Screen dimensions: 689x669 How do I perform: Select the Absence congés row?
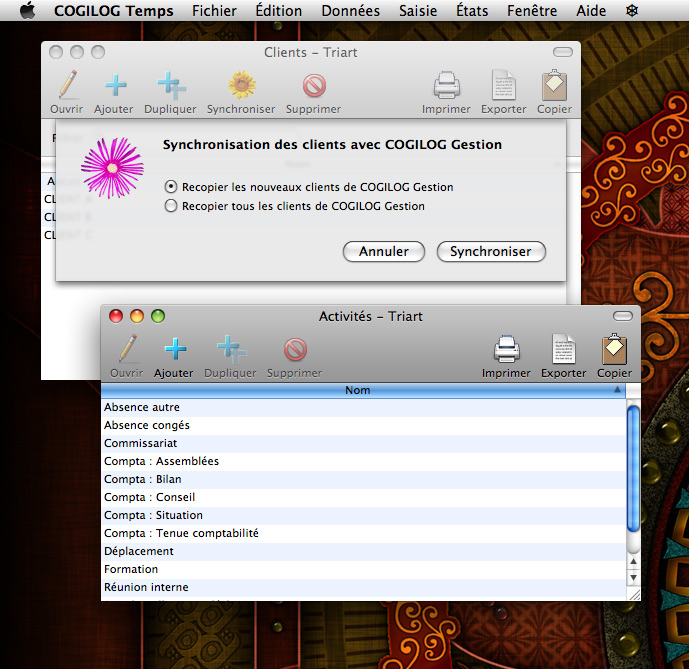click(x=363, y=425)
